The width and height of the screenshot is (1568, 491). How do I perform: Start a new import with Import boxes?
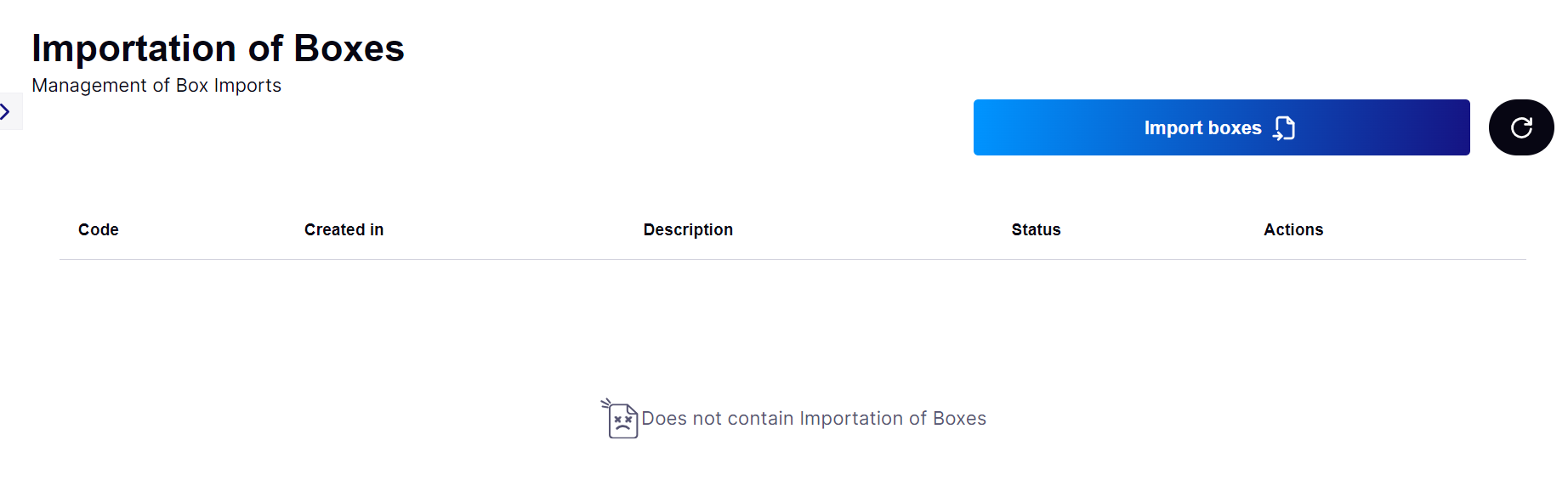pos(1221,127)
